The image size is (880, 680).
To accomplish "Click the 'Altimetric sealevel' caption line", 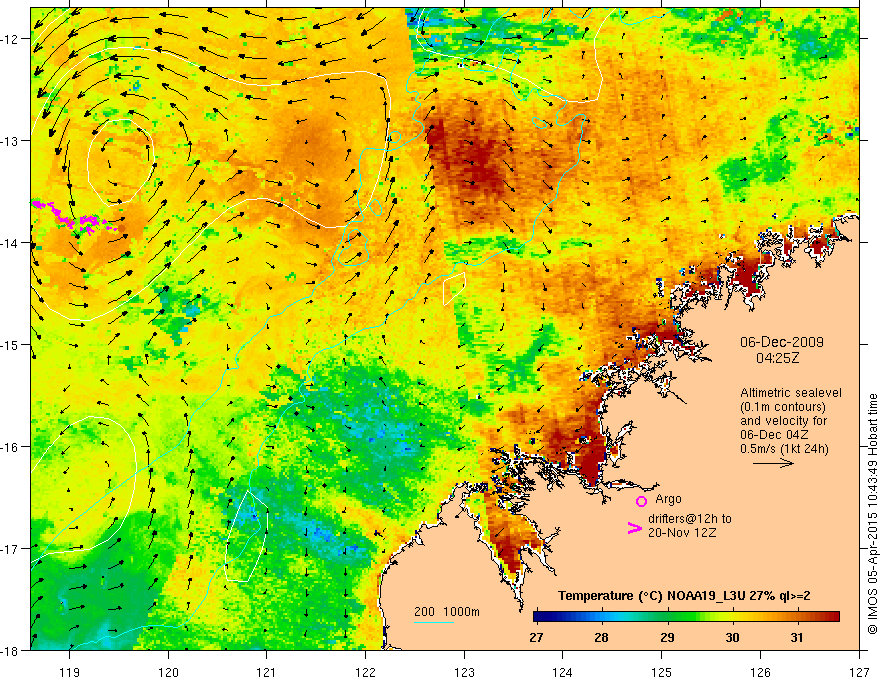I will tap(791, 393).
